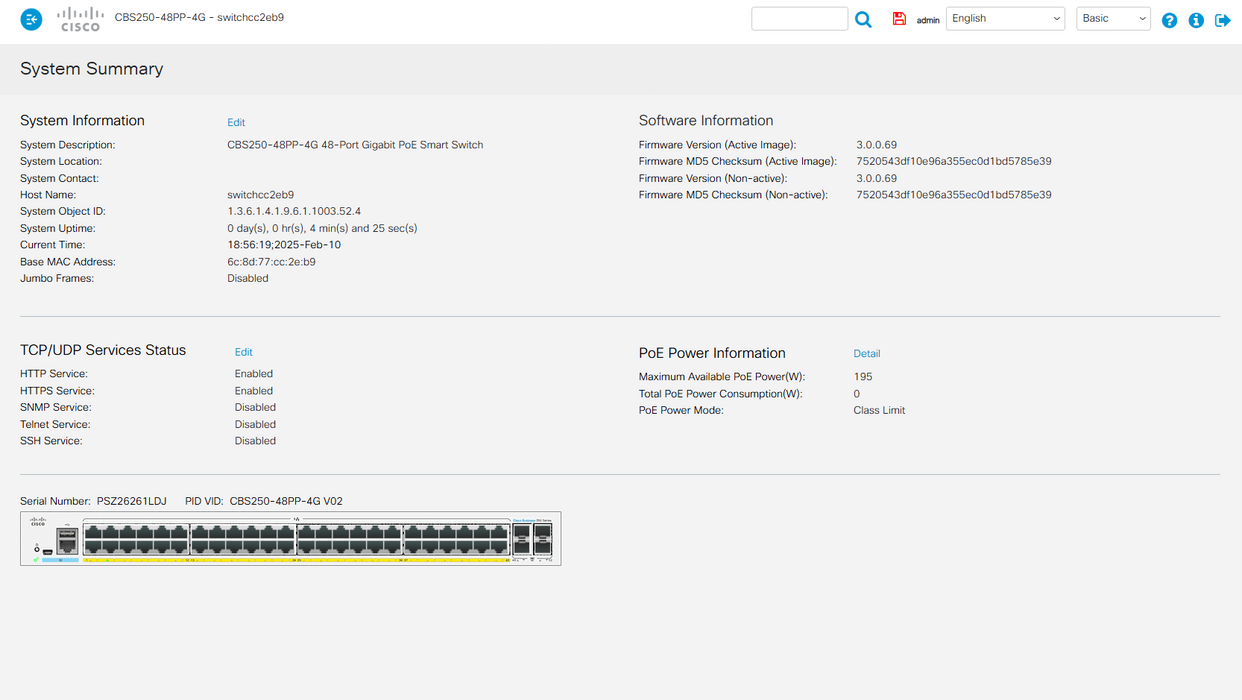Select the SNMP Service Disabled status

(x=255, y=408)
